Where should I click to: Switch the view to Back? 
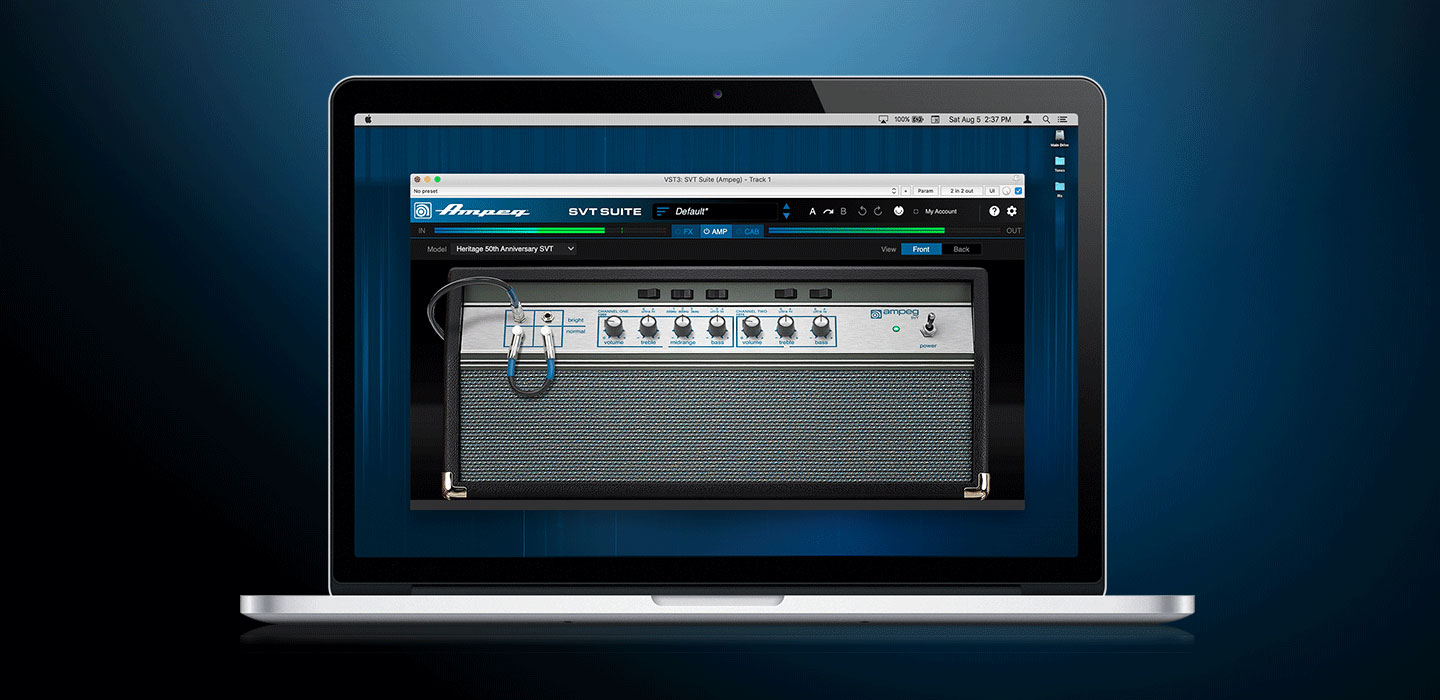pyautogui.click(x=961, y=249)
